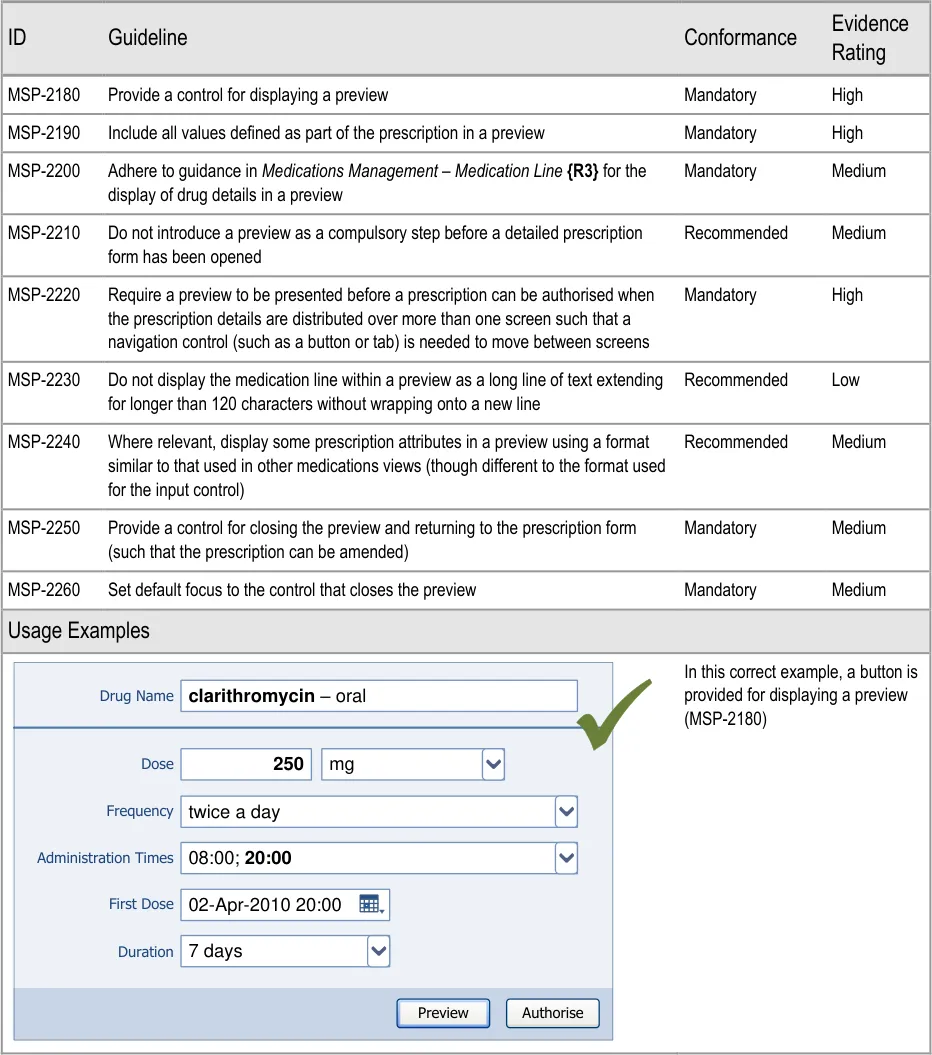The width and height of the screenshot is (932, 1055).
Task: Click the First Dose date text
Action: click(x=265, y=905)
